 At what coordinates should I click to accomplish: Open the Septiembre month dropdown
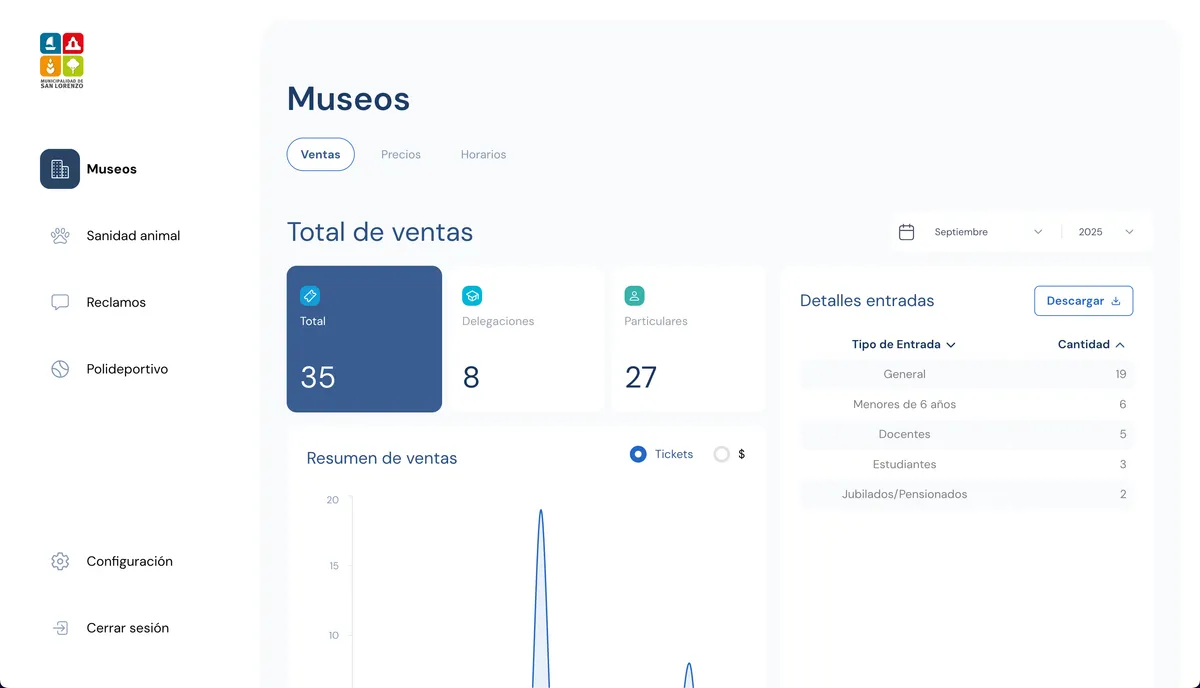pos(987,232)
